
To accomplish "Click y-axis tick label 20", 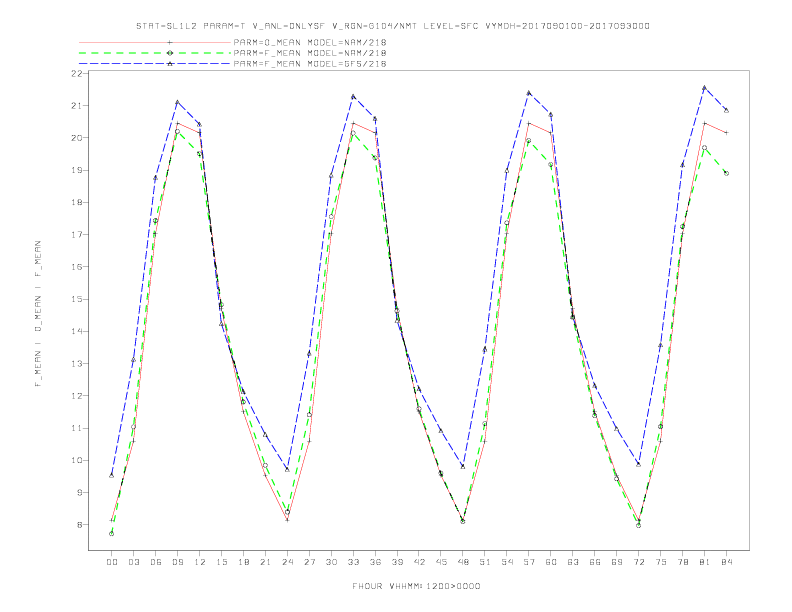I will tap(76, 138).
